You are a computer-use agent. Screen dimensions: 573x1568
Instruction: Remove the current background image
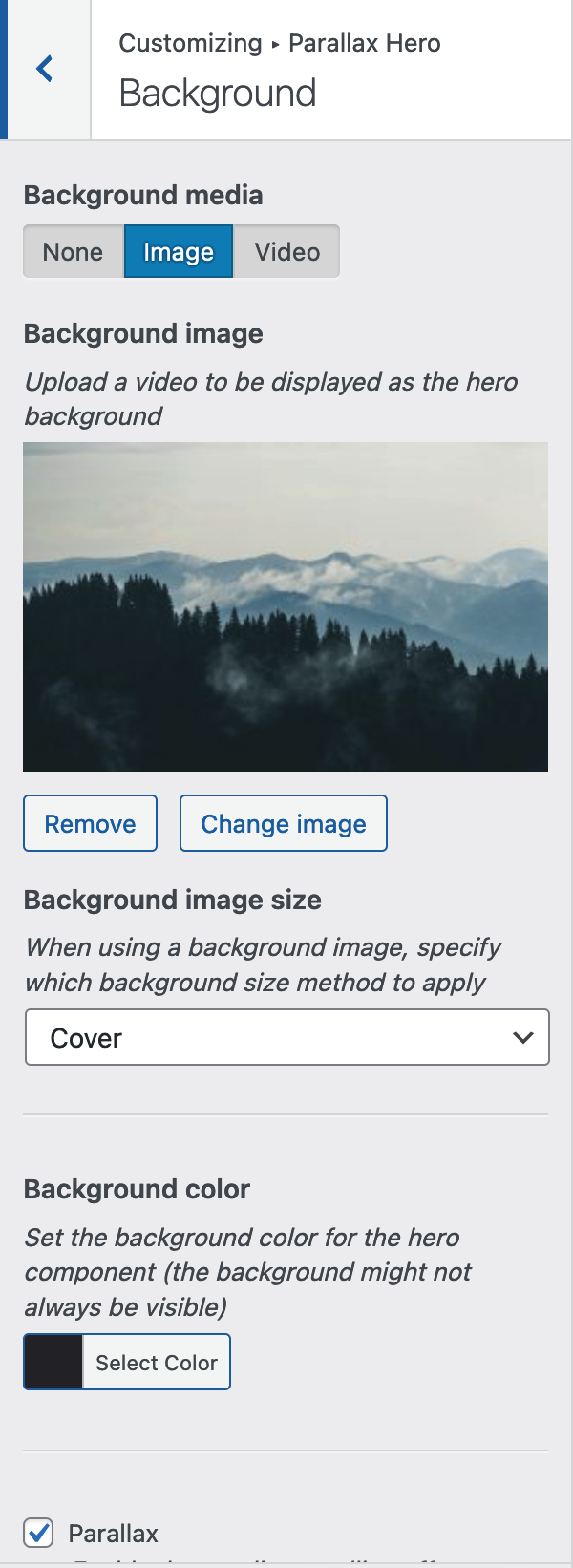[x=90, y=822]
